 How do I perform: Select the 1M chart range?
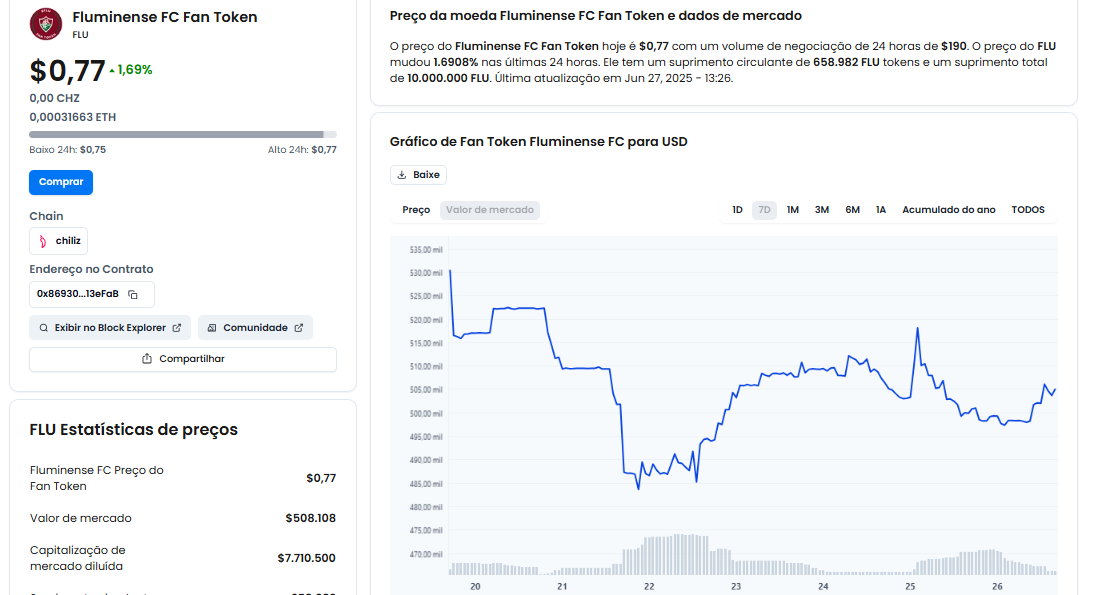point(793,210)
